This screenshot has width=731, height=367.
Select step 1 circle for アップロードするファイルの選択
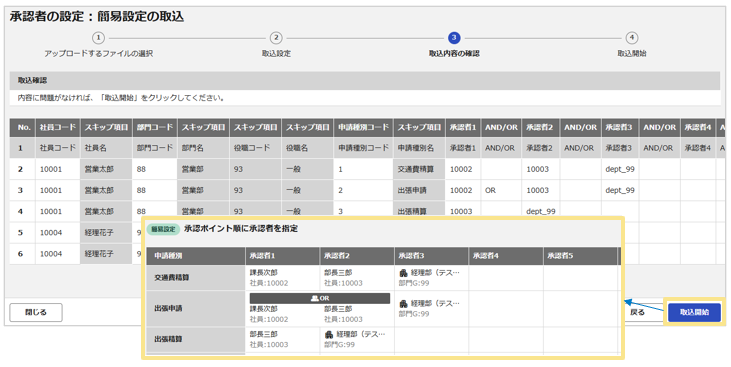[98, 38]
